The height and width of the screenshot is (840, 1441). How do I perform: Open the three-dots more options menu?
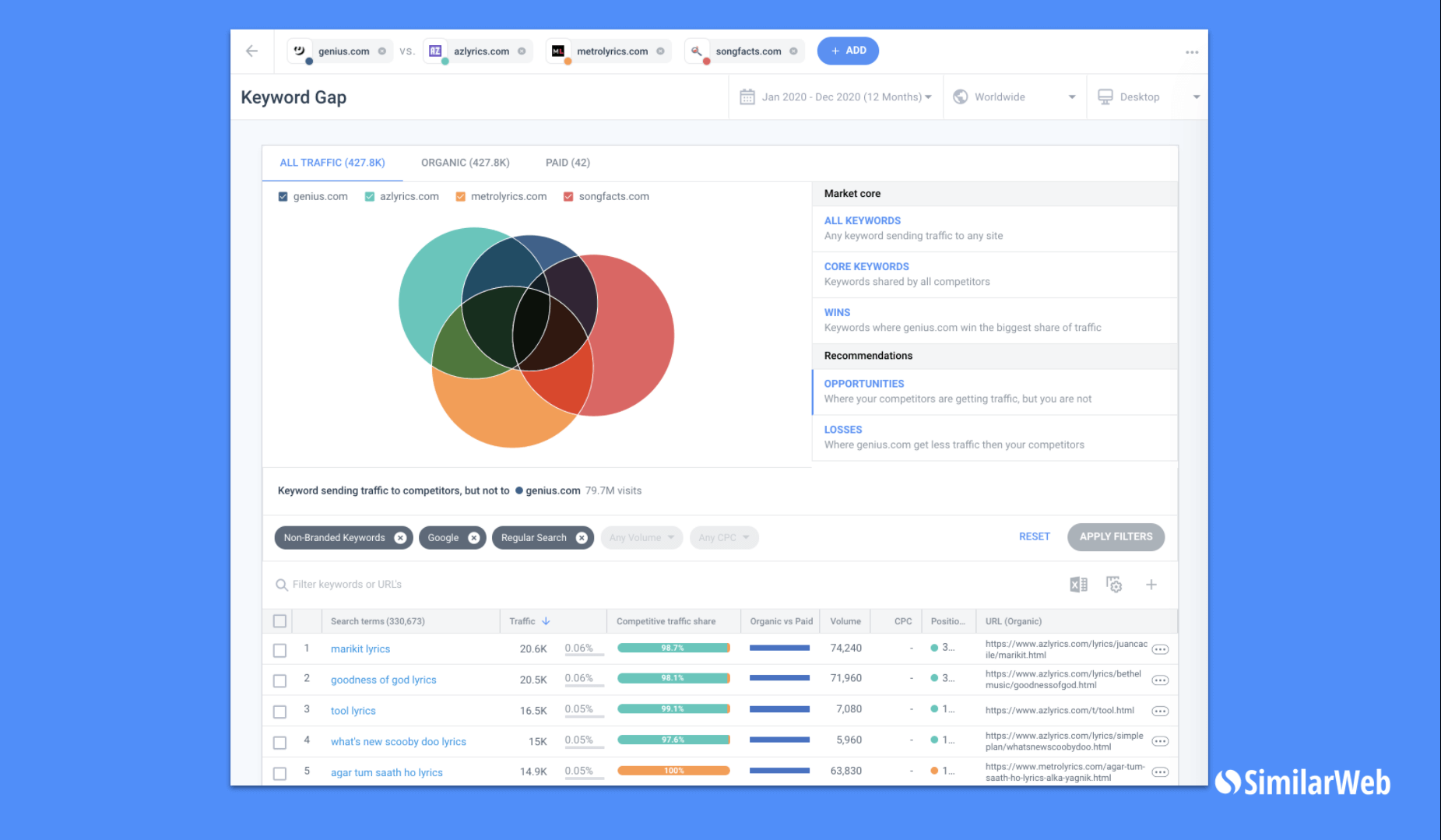[1192, 52]
